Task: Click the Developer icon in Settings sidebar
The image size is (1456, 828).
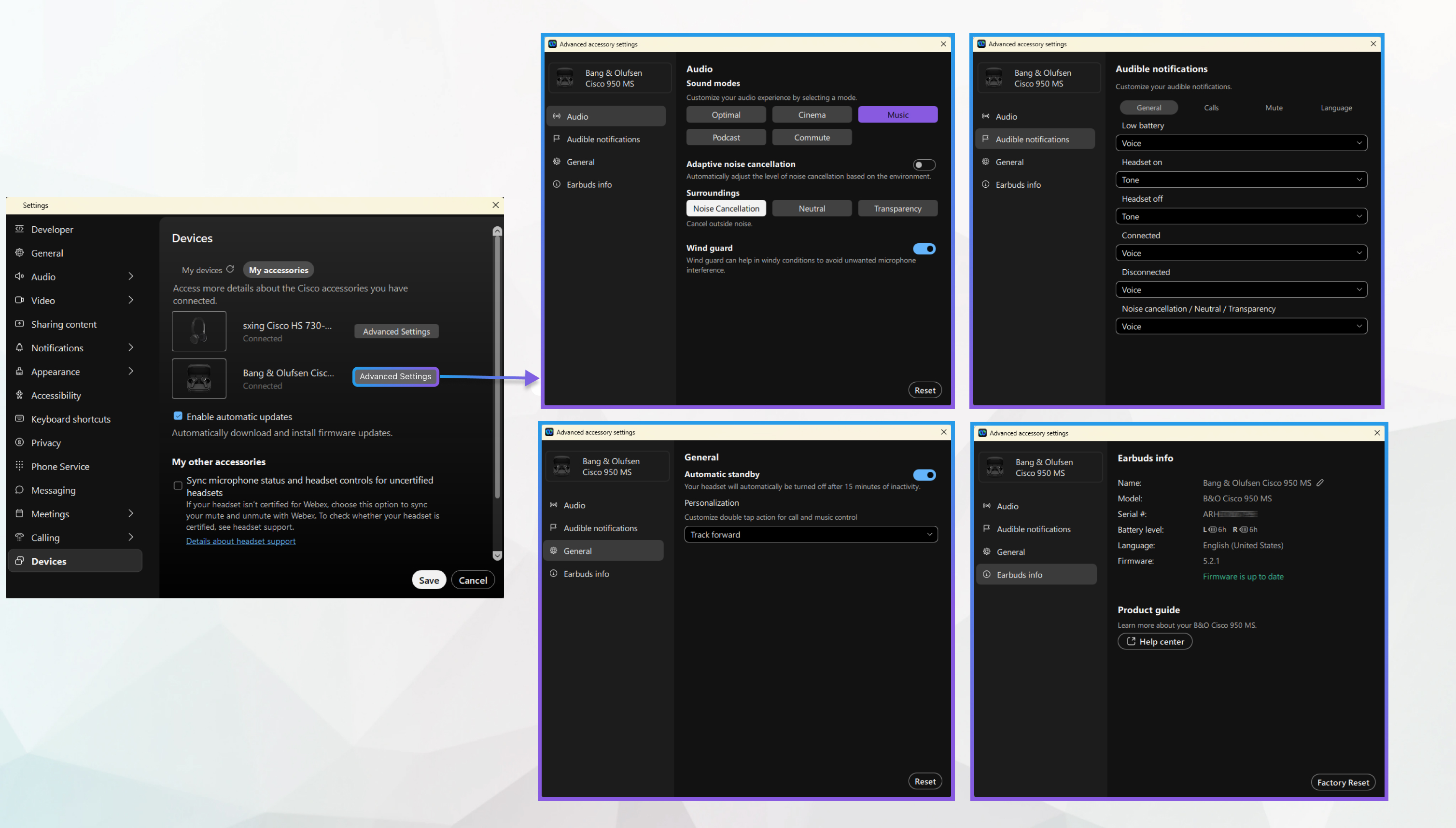Action: coord(19,229)
